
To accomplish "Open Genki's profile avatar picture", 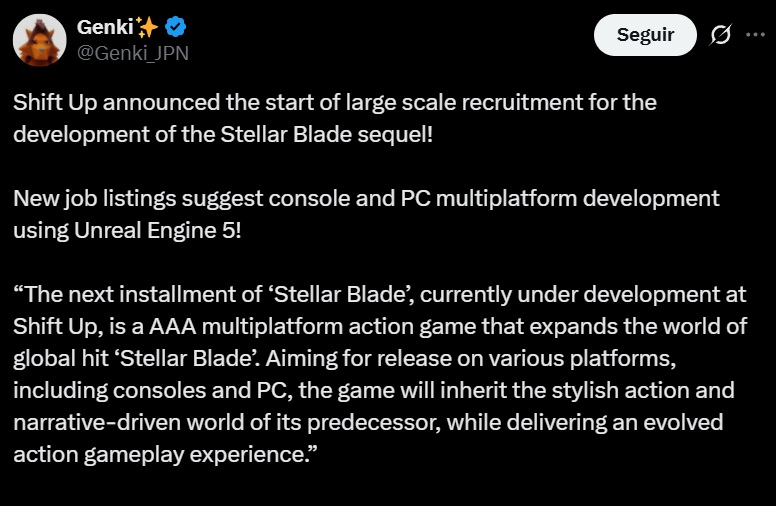I will point(40,40).
